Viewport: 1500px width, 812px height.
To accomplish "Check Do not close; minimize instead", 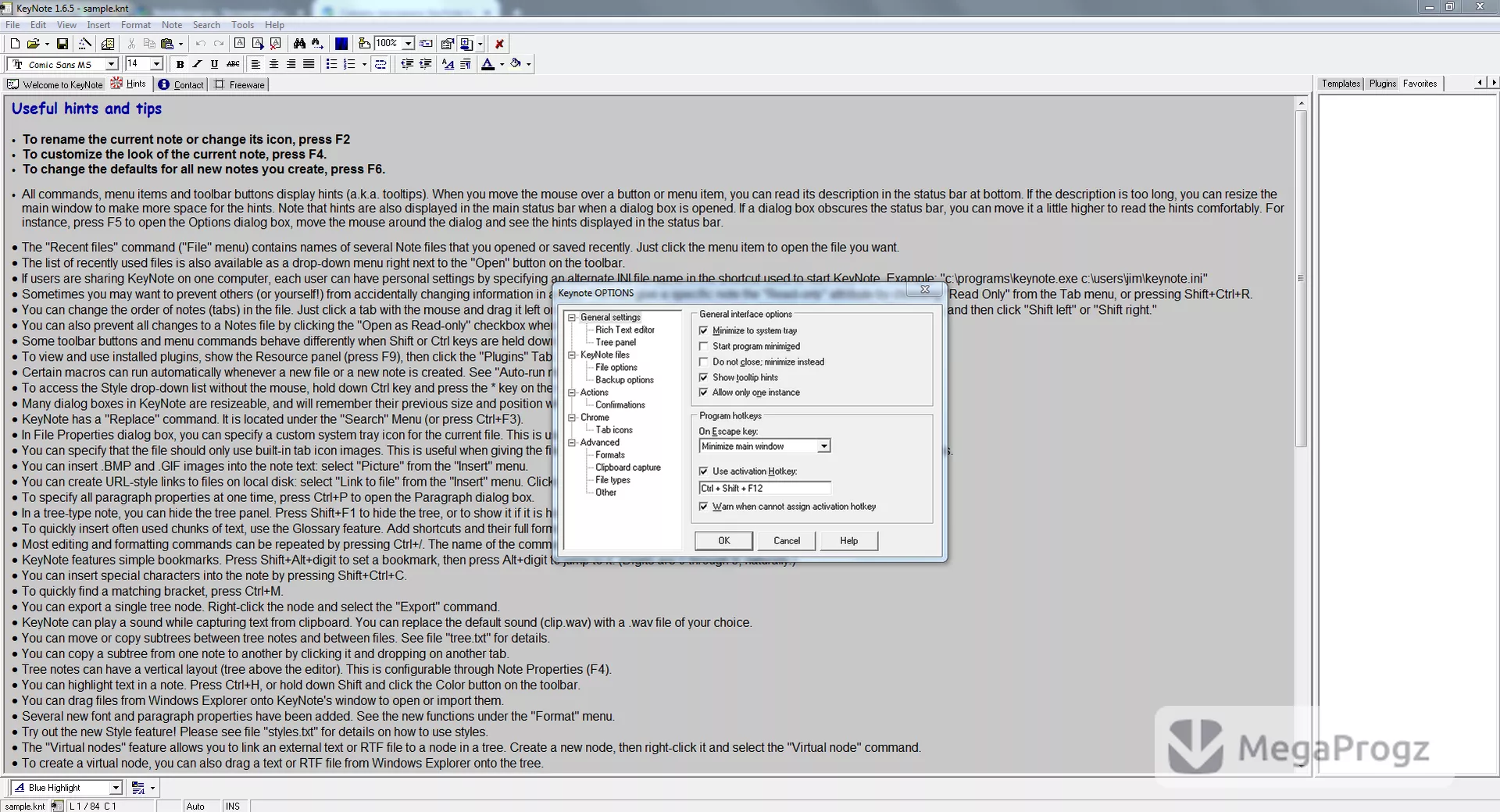I will [703, 361].
